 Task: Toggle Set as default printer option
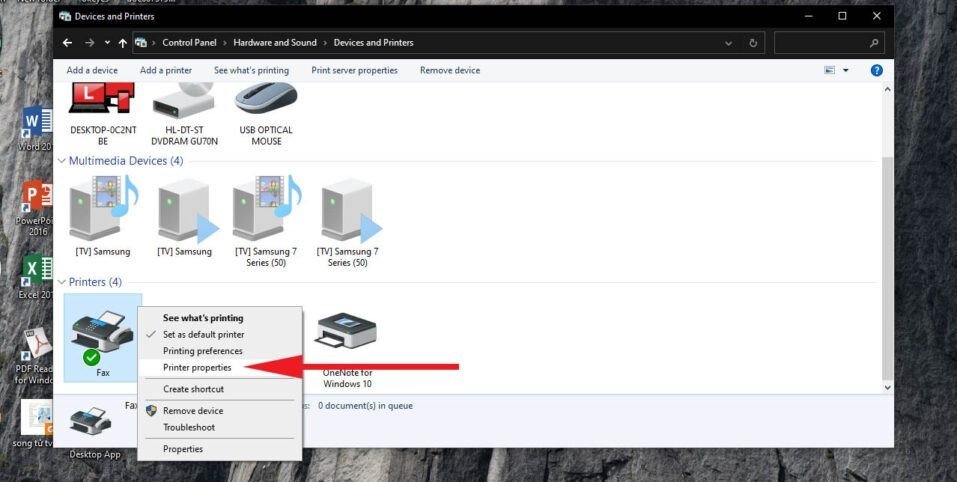point(203,335)
